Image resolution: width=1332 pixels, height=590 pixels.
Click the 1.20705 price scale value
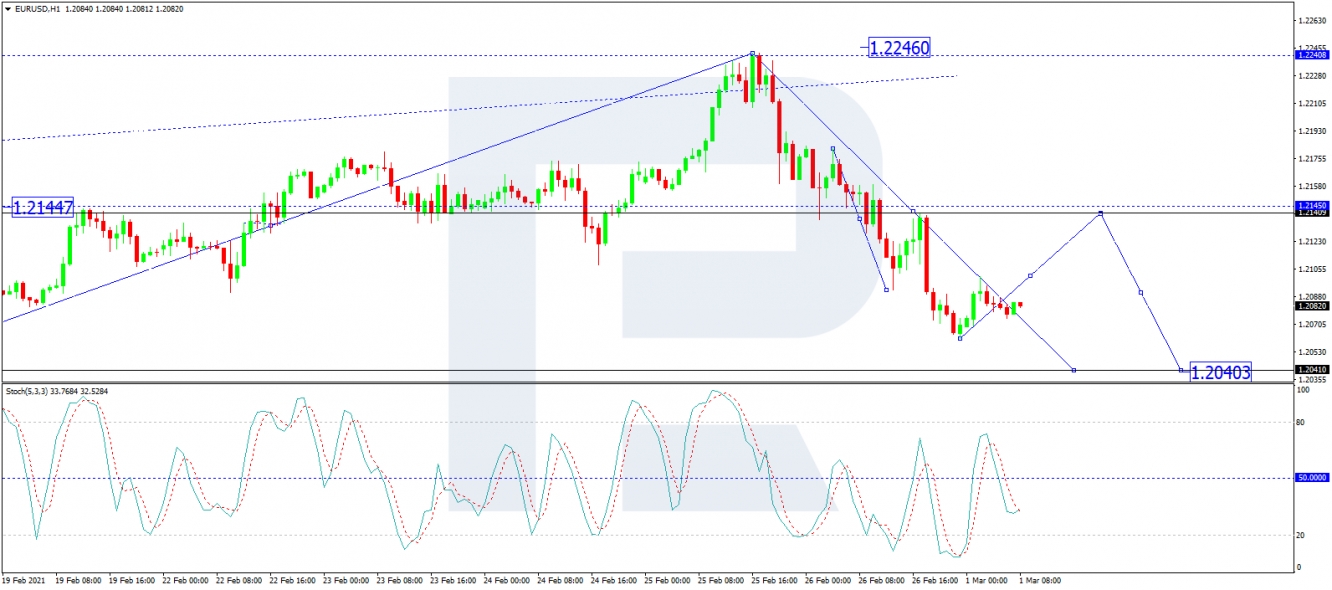[1311, 325]
